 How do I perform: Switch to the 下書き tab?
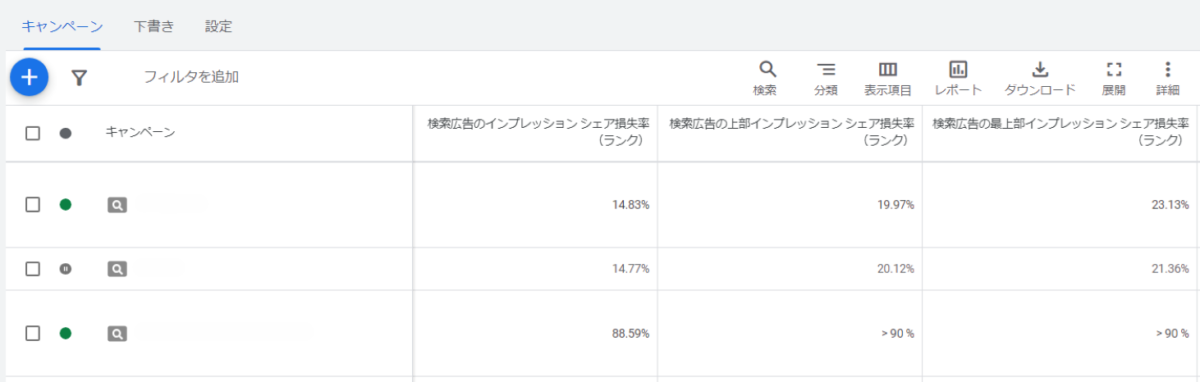153,27
